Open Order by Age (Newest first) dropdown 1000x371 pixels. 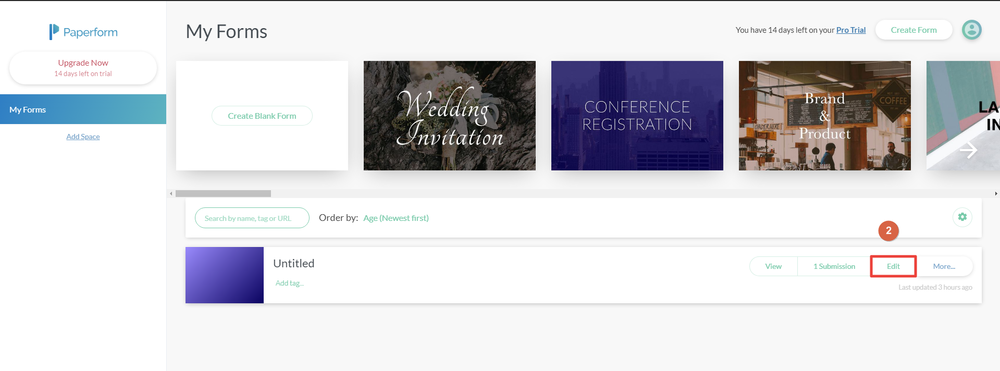coord(396,218)
